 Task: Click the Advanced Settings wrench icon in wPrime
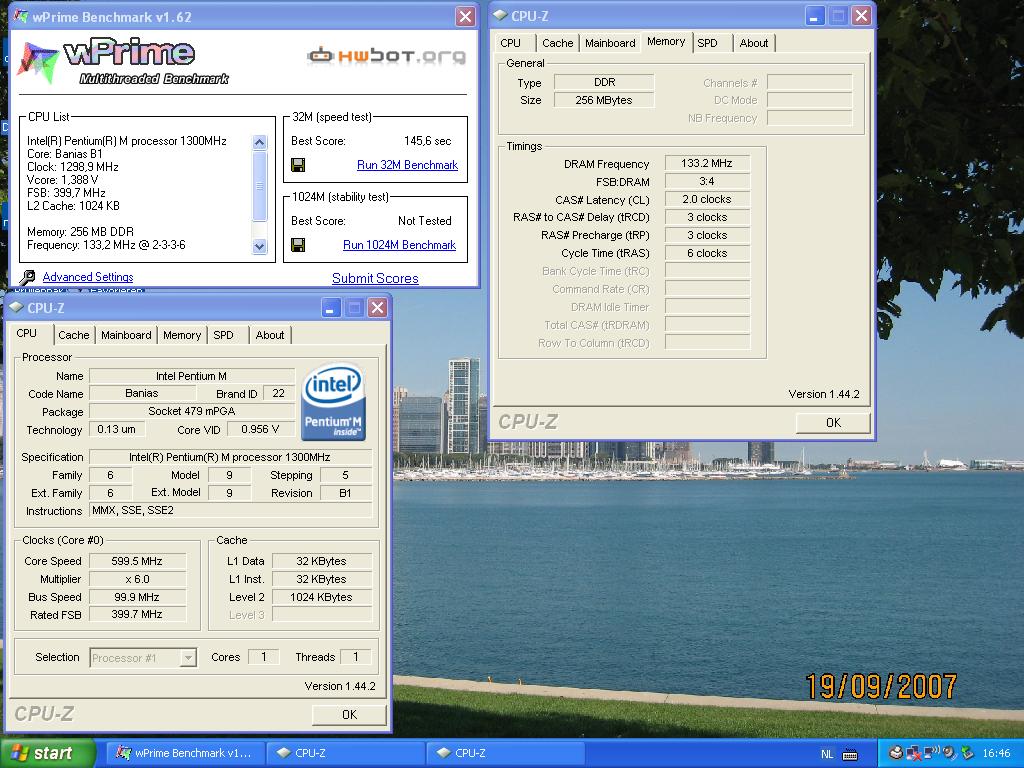[27, 278]
